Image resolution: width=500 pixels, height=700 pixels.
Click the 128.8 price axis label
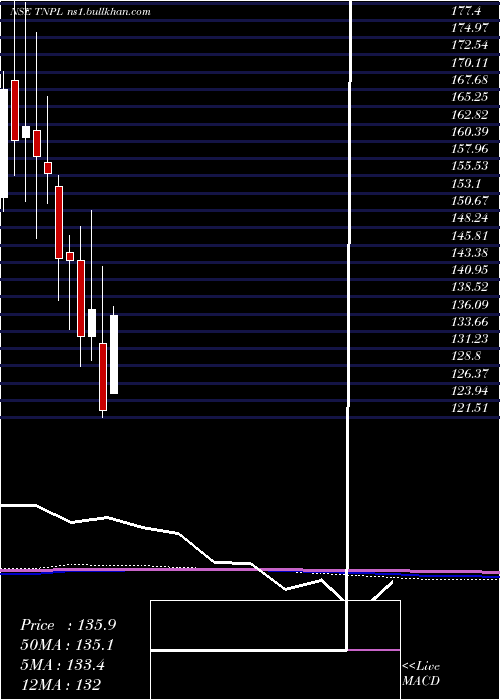click(466, 356)
